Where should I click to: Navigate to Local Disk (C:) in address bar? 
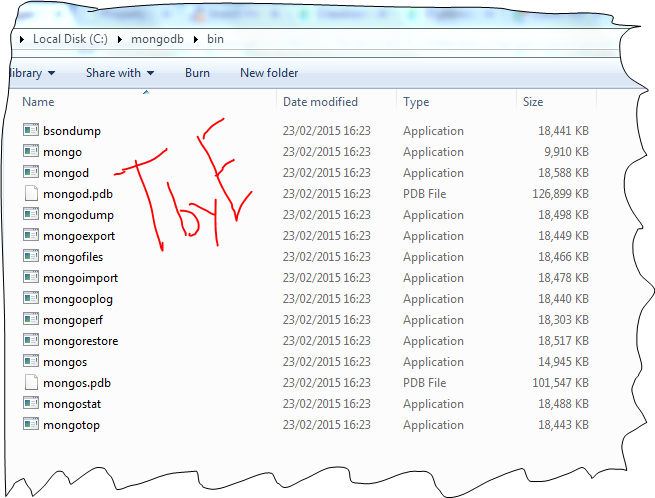tap(70, 39)
